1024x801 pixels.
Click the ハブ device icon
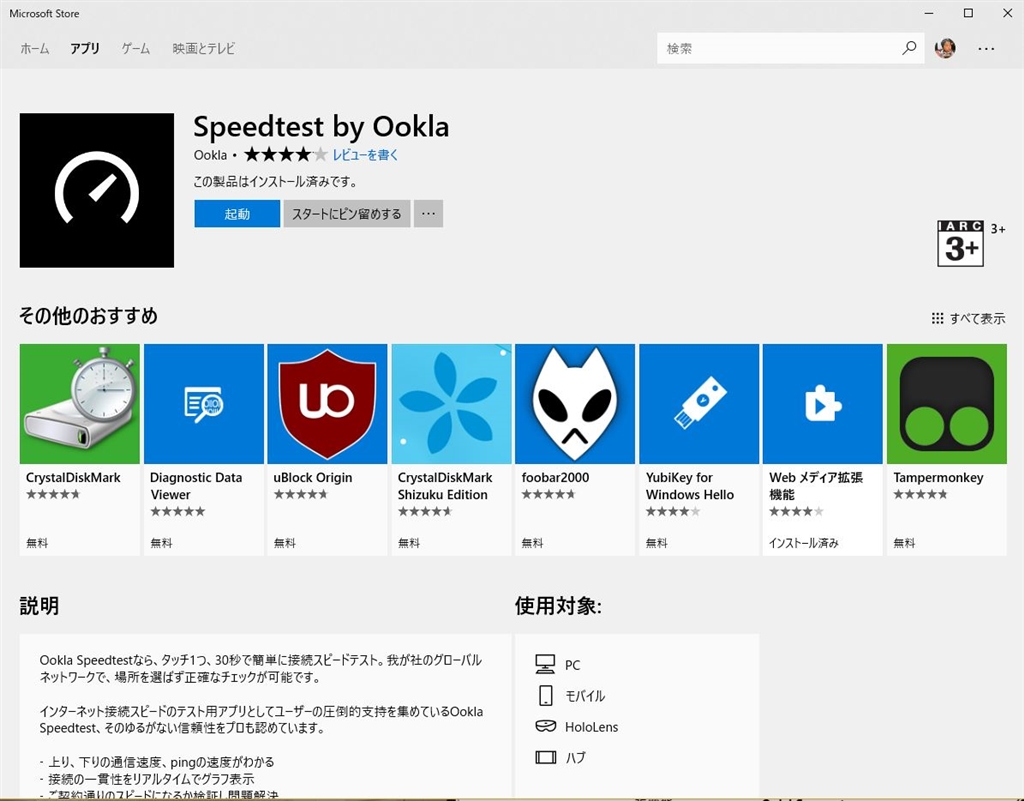545,757
